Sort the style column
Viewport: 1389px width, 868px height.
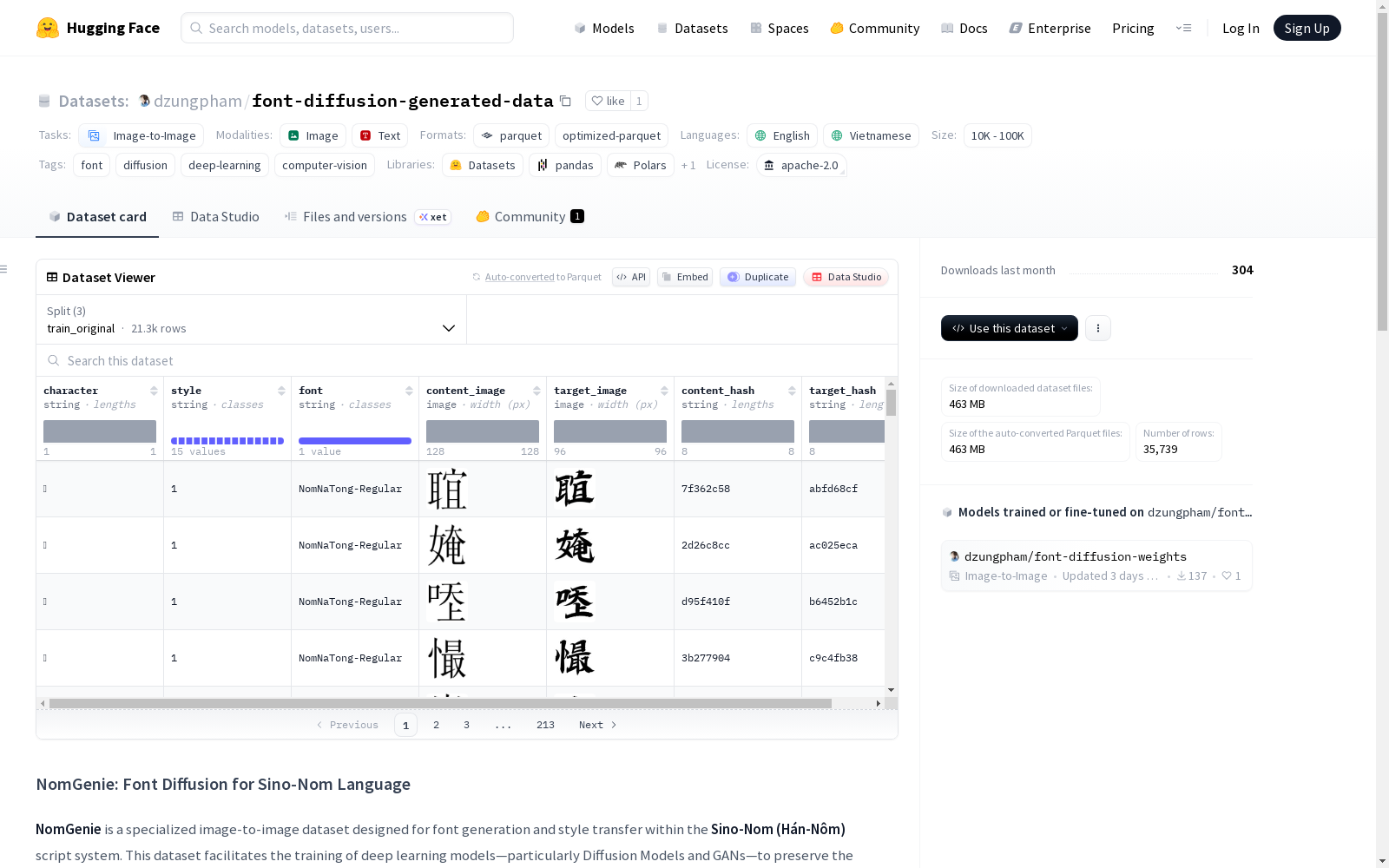[281, 391]
